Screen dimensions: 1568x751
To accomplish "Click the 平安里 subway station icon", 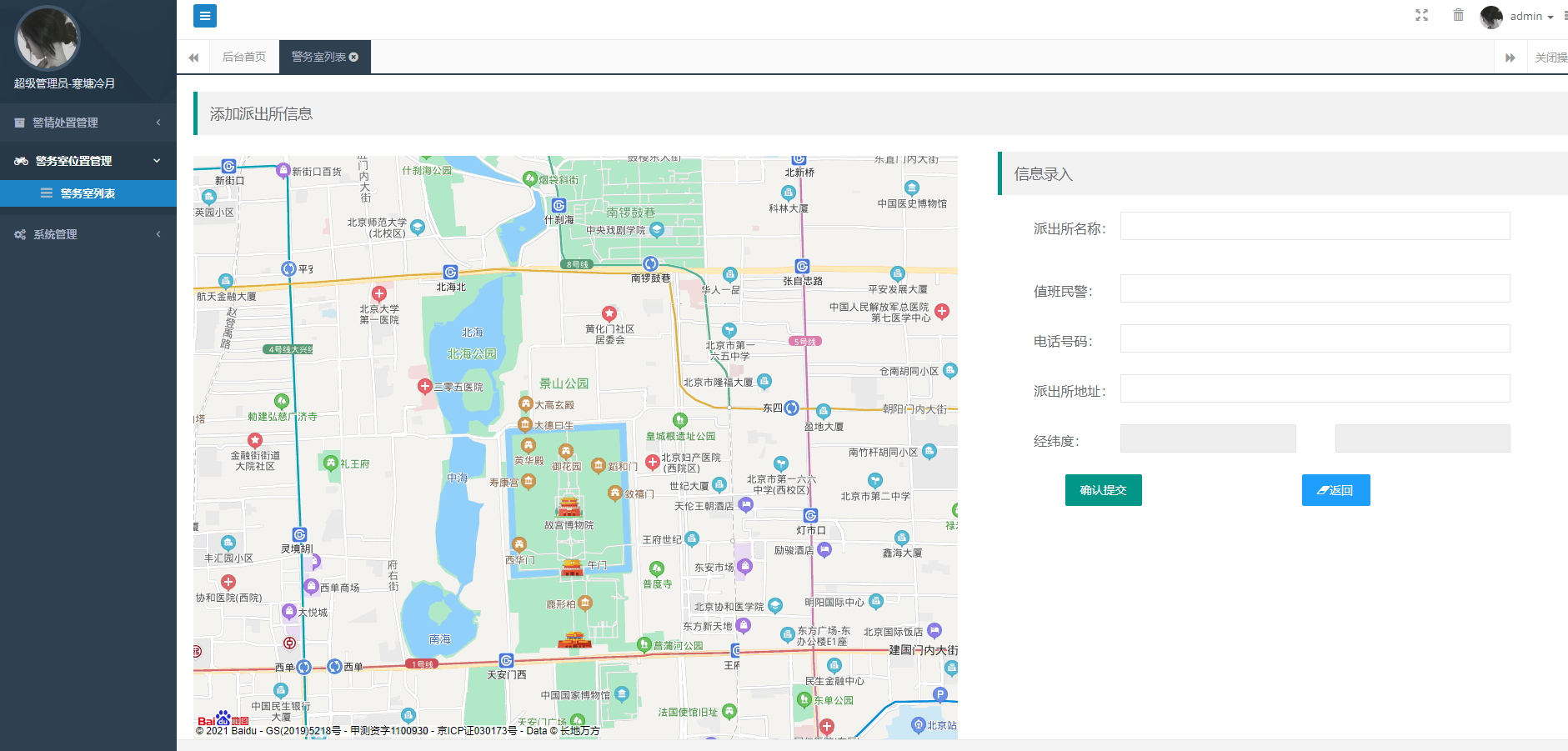I will (288, 268).
